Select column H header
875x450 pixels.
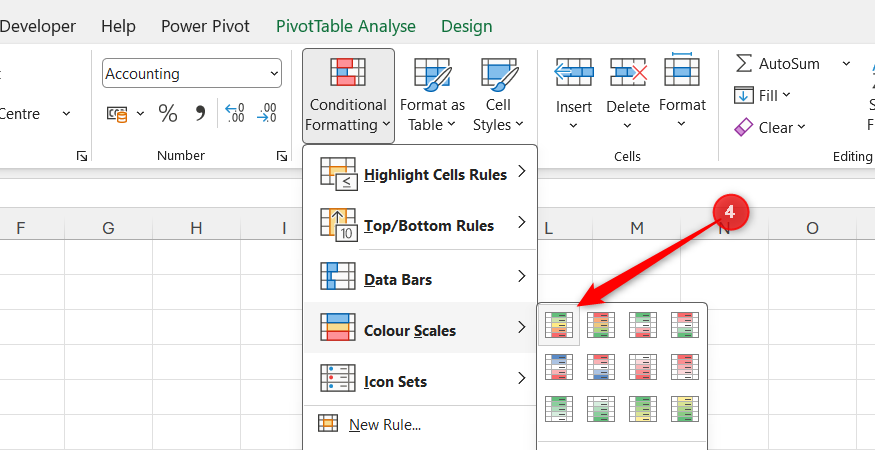pos(196,228)
